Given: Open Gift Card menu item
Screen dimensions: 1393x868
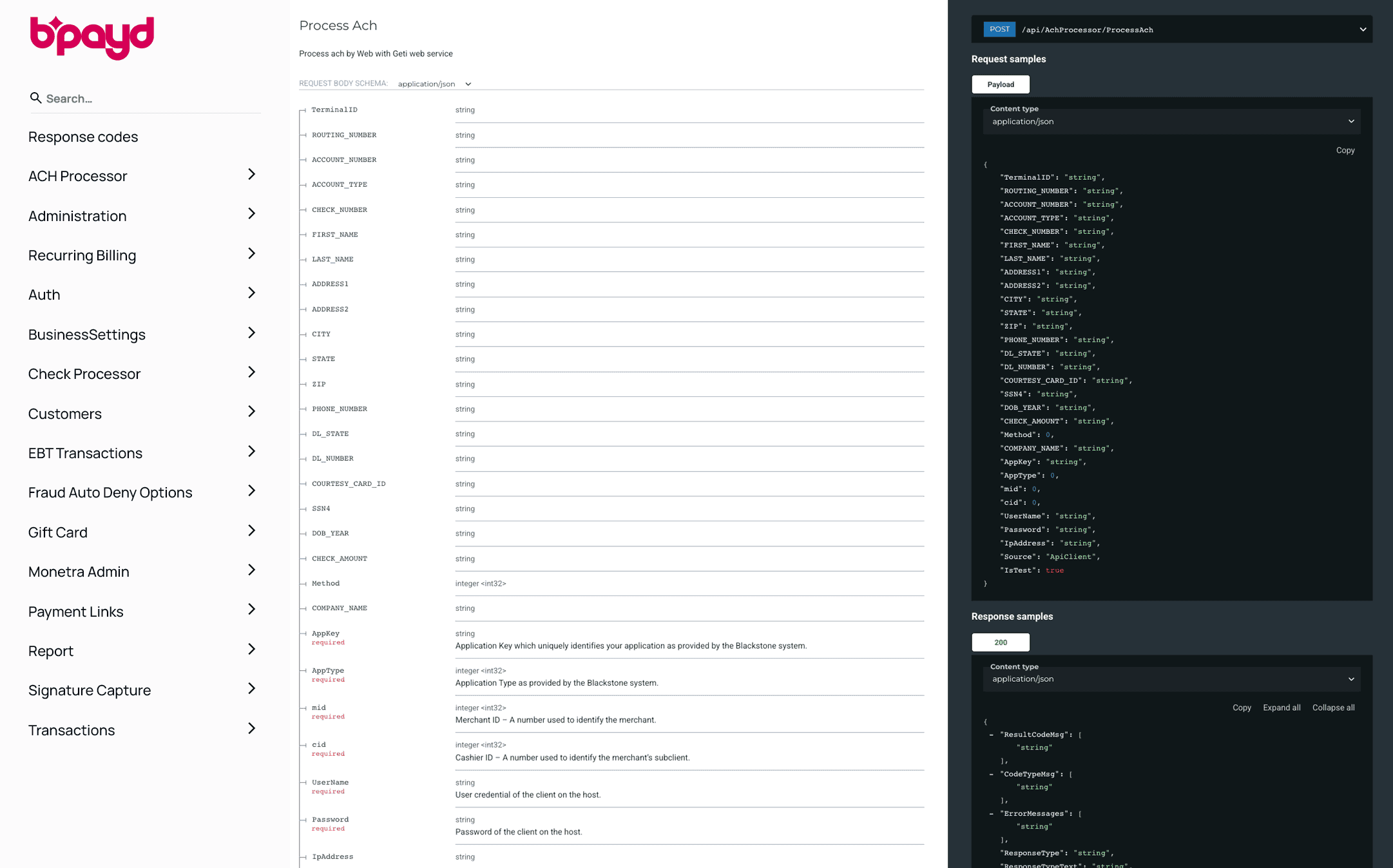Looking at the screenshot, I should (58, 532).
